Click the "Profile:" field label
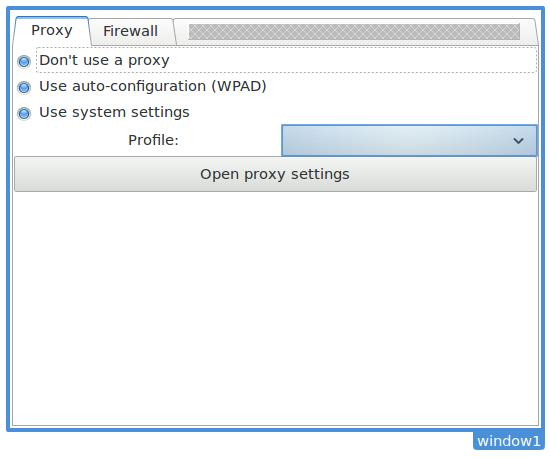 pyautogui.click(x=153, y=140)
